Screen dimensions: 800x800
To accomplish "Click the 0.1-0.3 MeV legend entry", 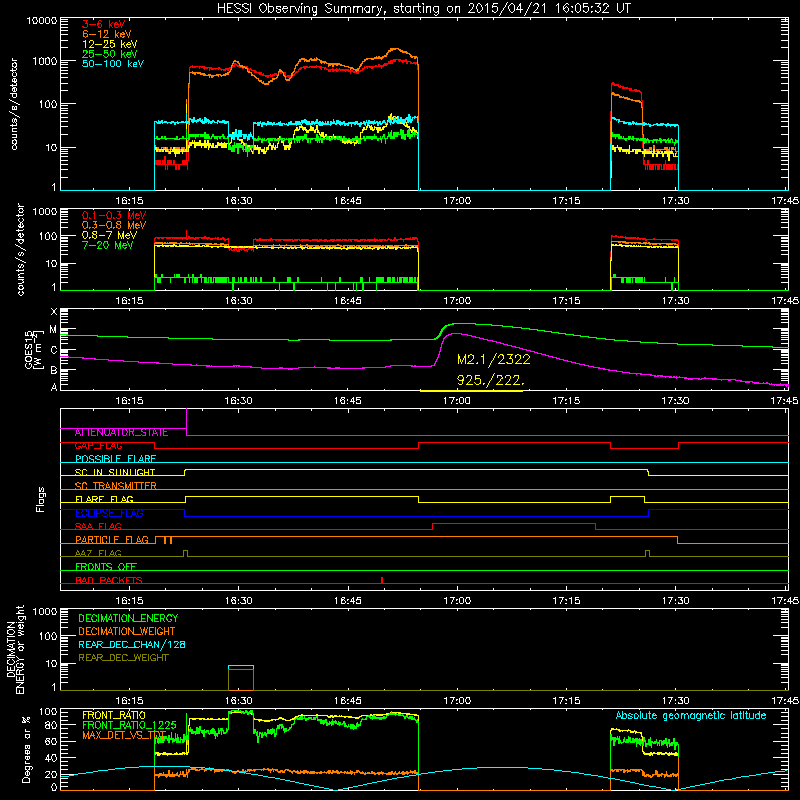I will pyautogui.click(x=114, y=215).
